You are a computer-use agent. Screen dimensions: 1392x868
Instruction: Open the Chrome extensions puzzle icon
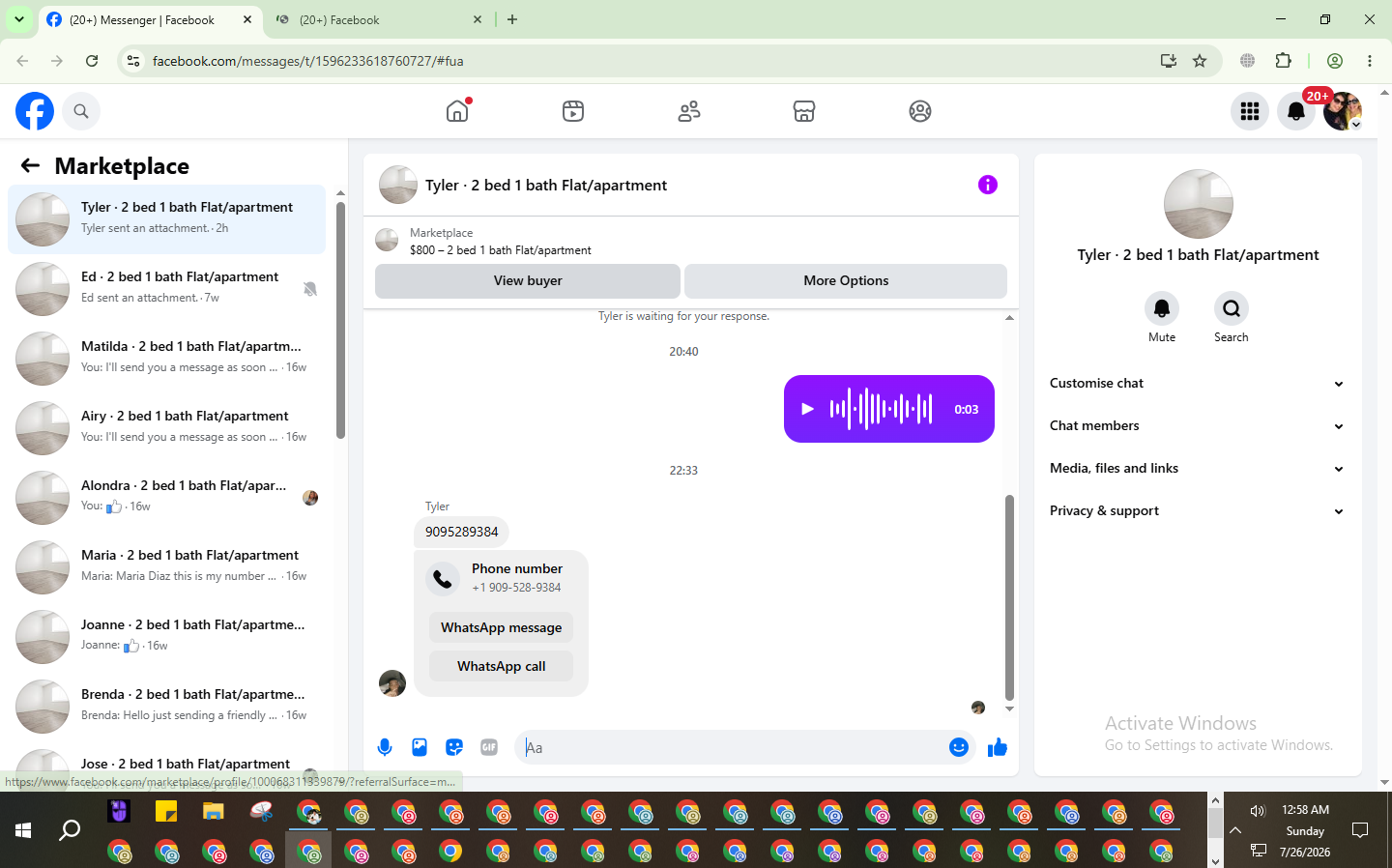1284,61
